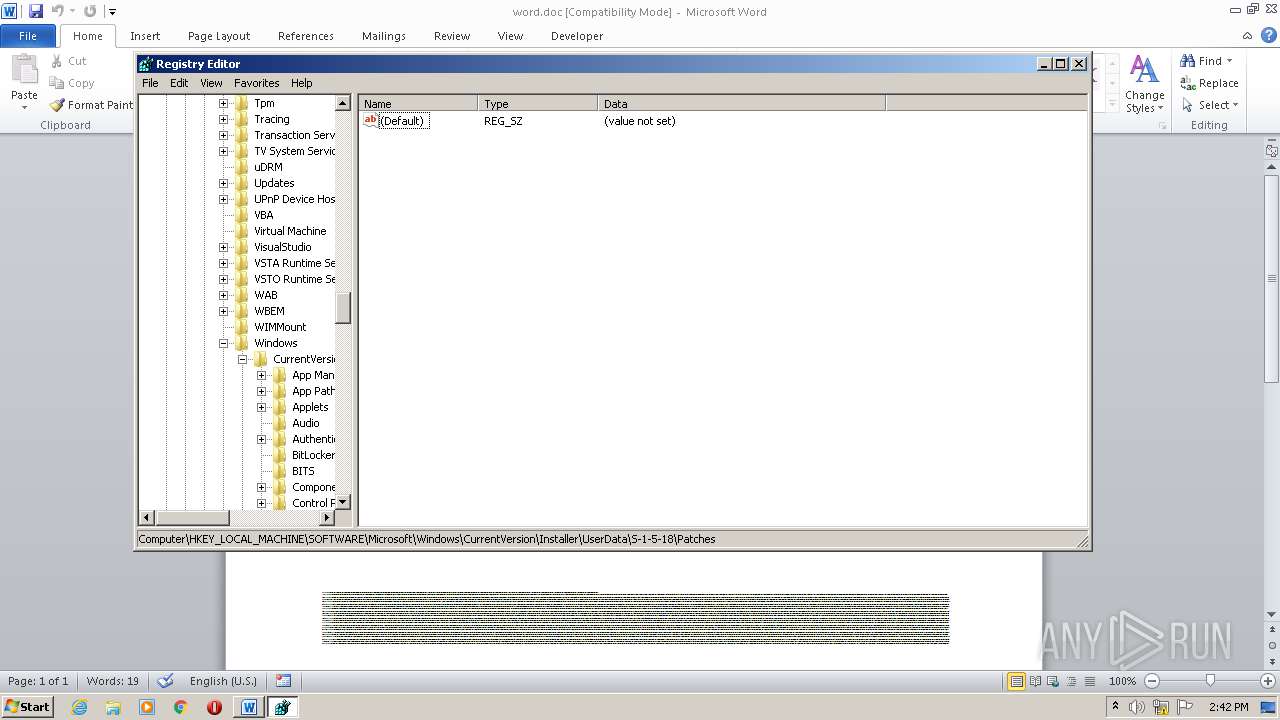Screen dimensions: 1280x720
Task: Switch to Outline view
Action: coord(1070,681)
